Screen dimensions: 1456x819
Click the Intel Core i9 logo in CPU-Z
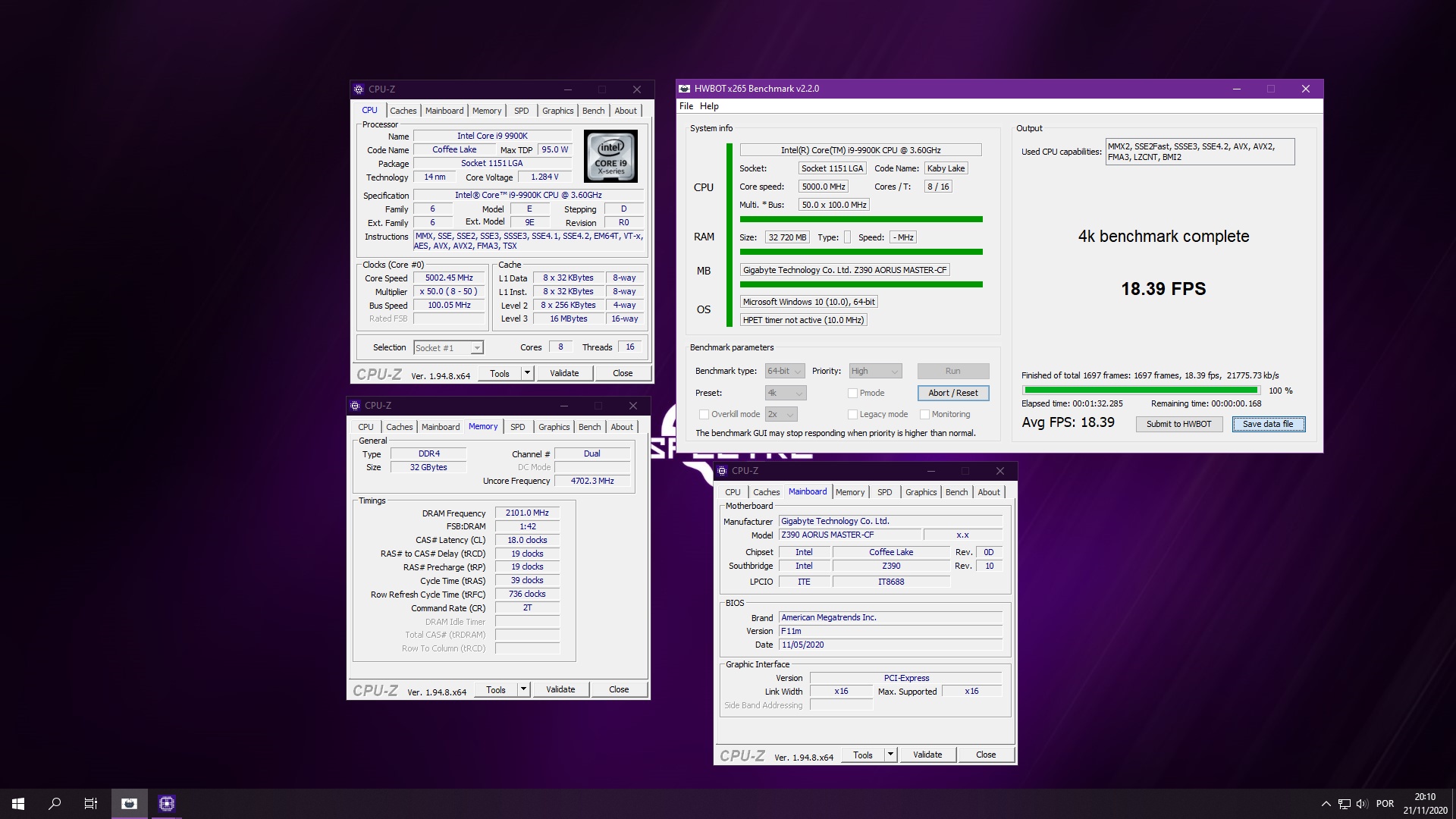(610, 156)
